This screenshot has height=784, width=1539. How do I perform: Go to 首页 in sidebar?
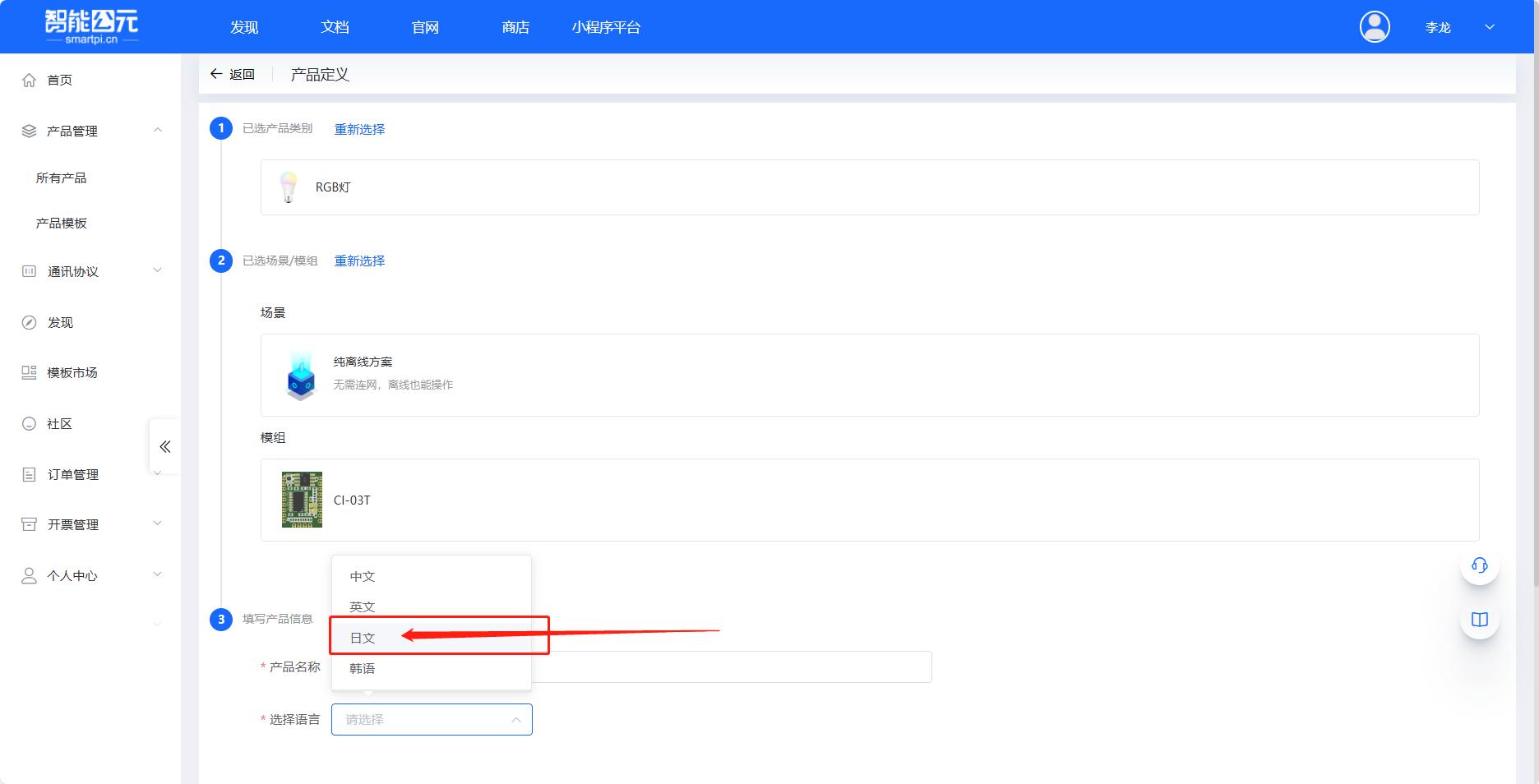coord(59,80)
